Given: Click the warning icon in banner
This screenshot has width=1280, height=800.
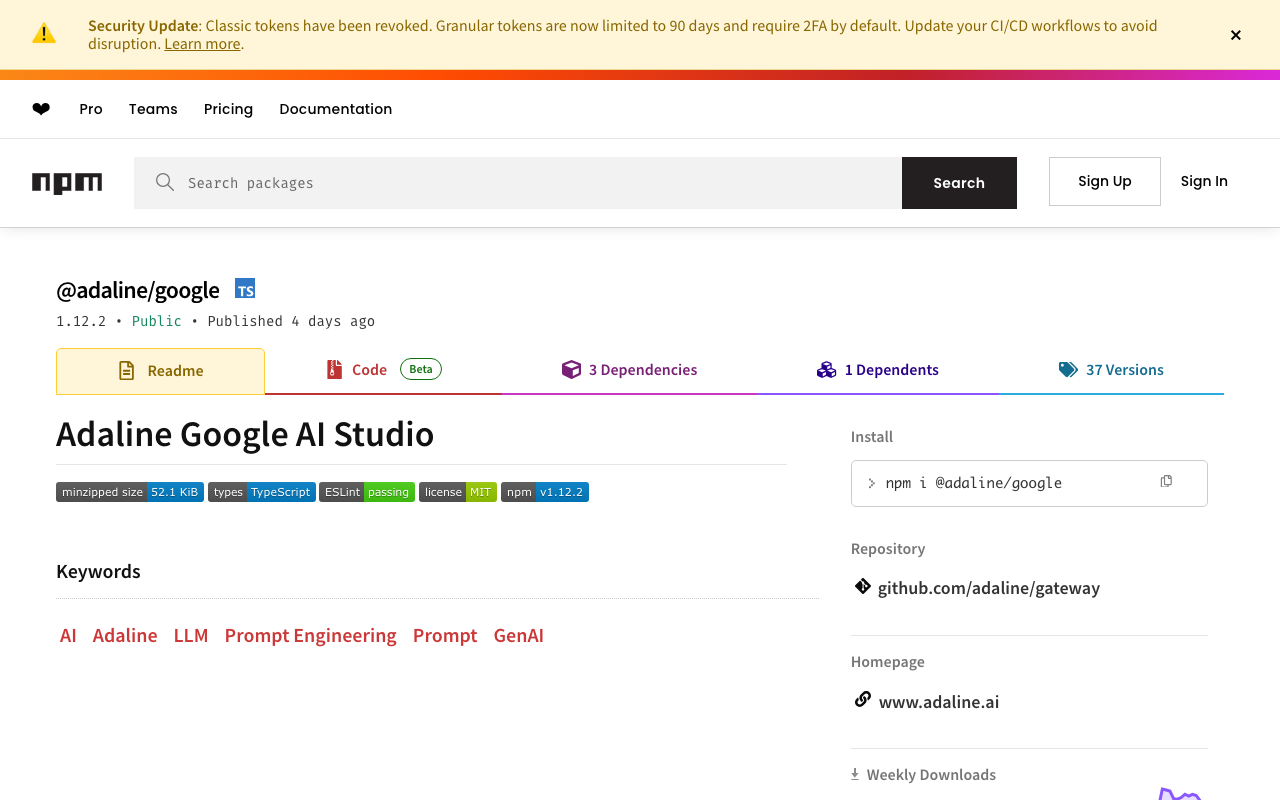Looking at the screenshot, I should (44, 34).
